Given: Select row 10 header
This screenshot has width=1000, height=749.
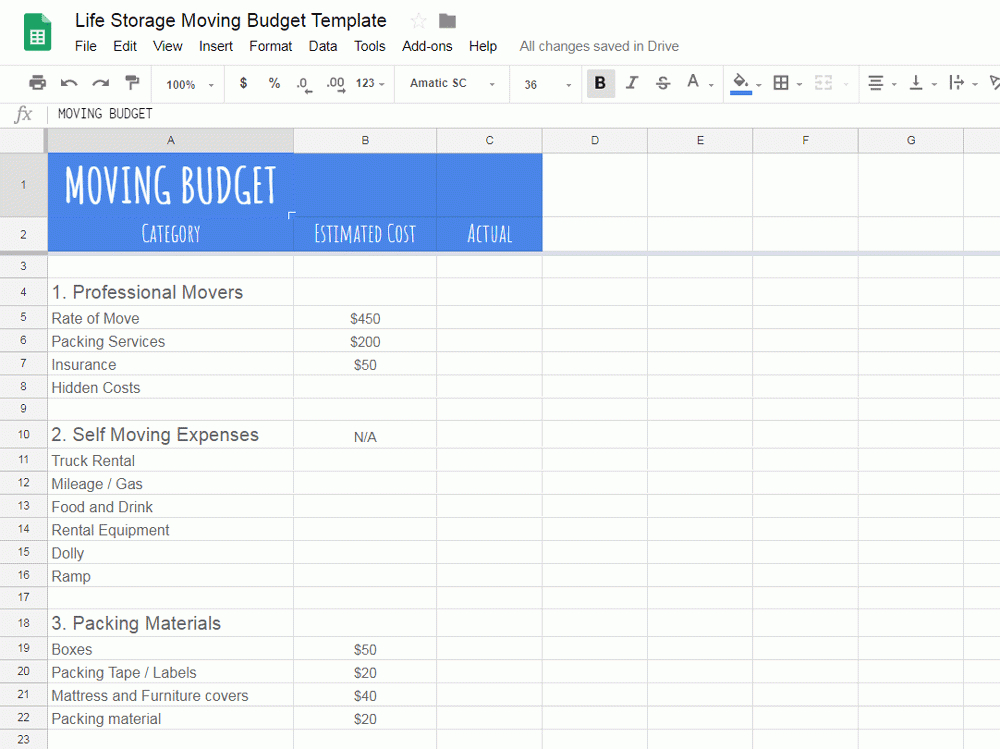Looking at the screenshot, I should [24, 434].
